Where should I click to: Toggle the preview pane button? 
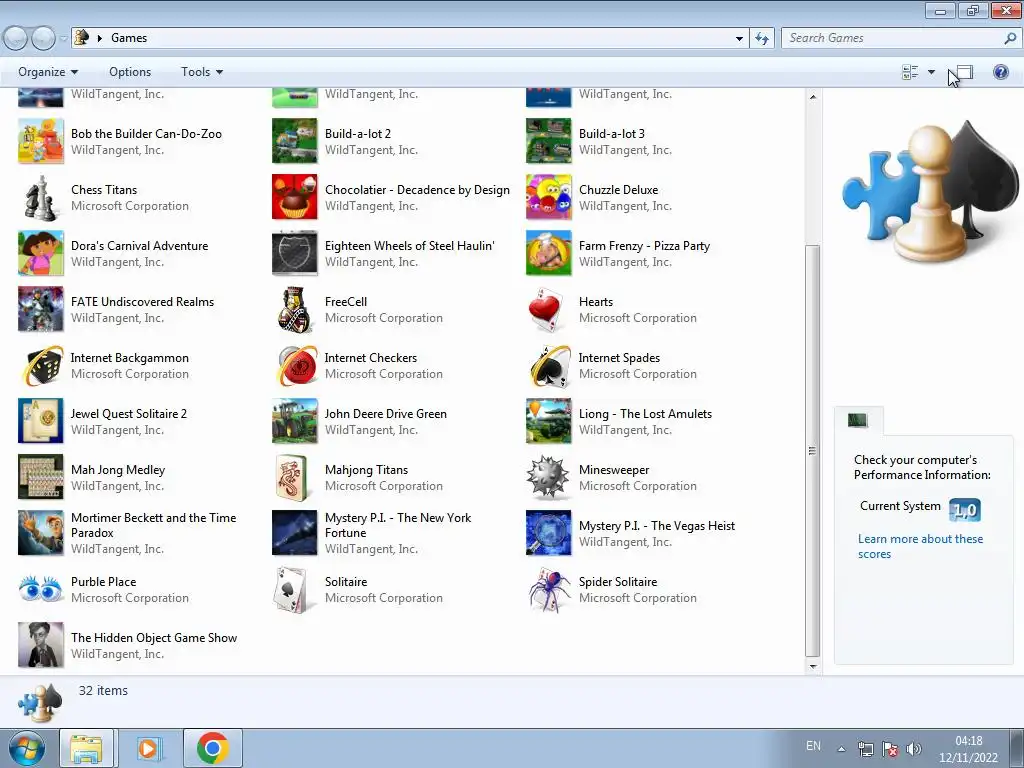pyautogui.click(x=963, y=72)
